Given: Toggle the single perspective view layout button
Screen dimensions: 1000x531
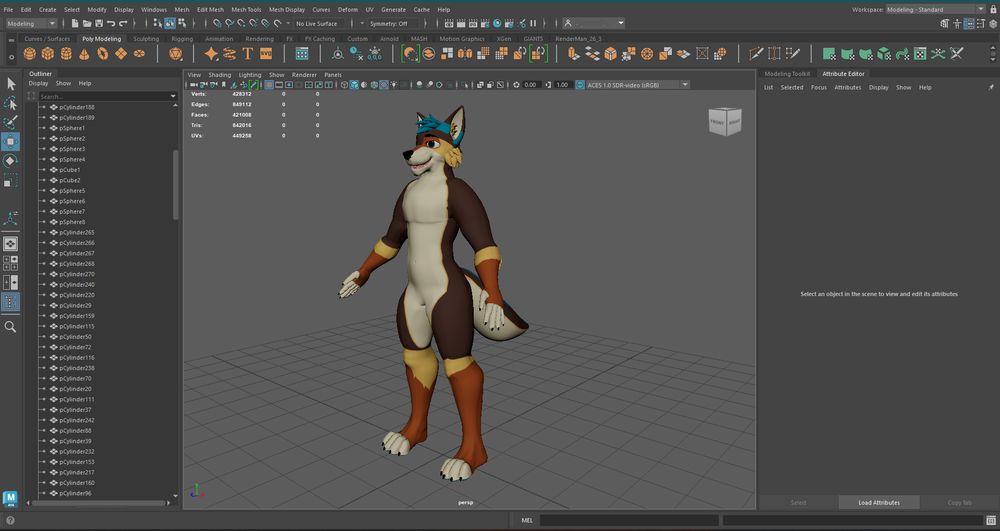Looking at the screenshot, I should pyautogui.click(x=11, y=244).
